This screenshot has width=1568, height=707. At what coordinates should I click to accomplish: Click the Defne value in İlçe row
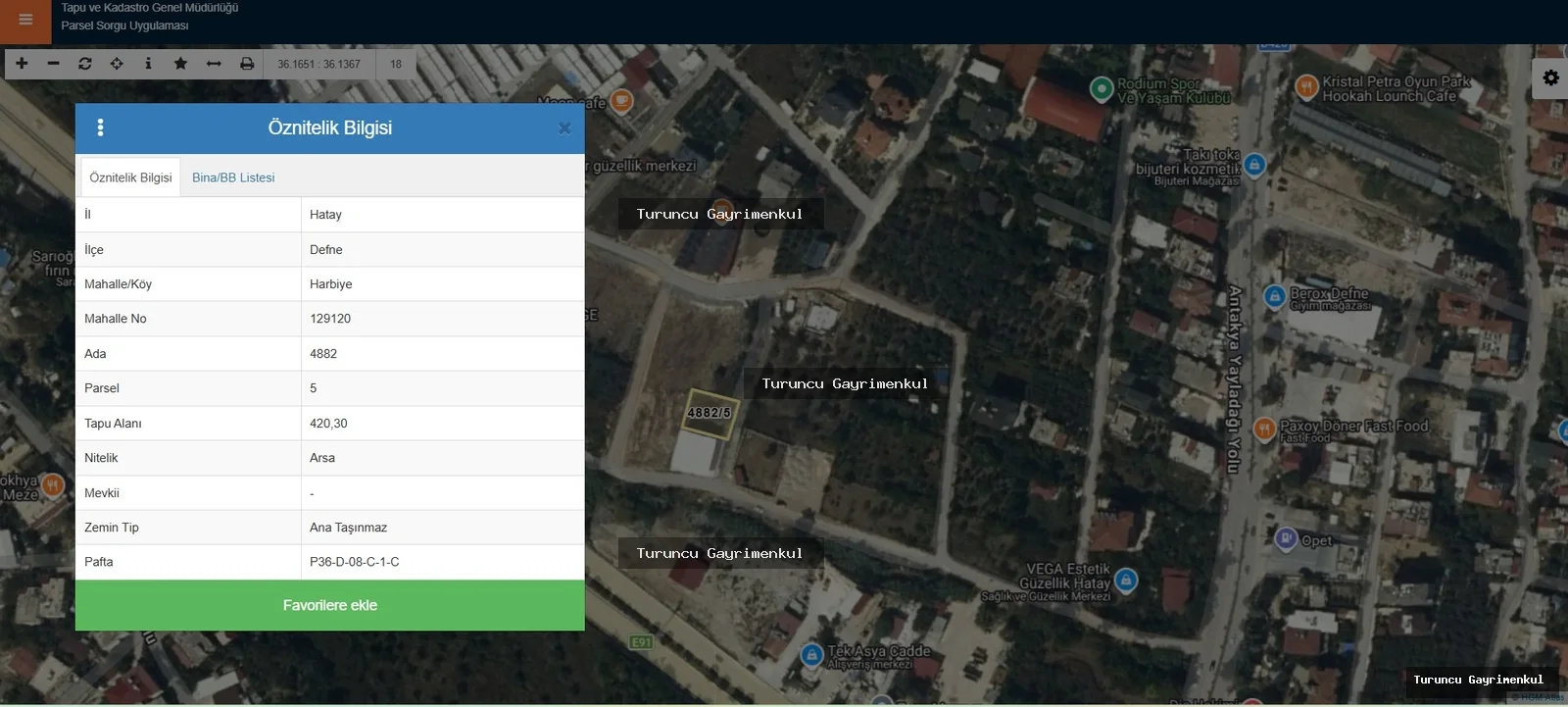click(x=326, y=250)
